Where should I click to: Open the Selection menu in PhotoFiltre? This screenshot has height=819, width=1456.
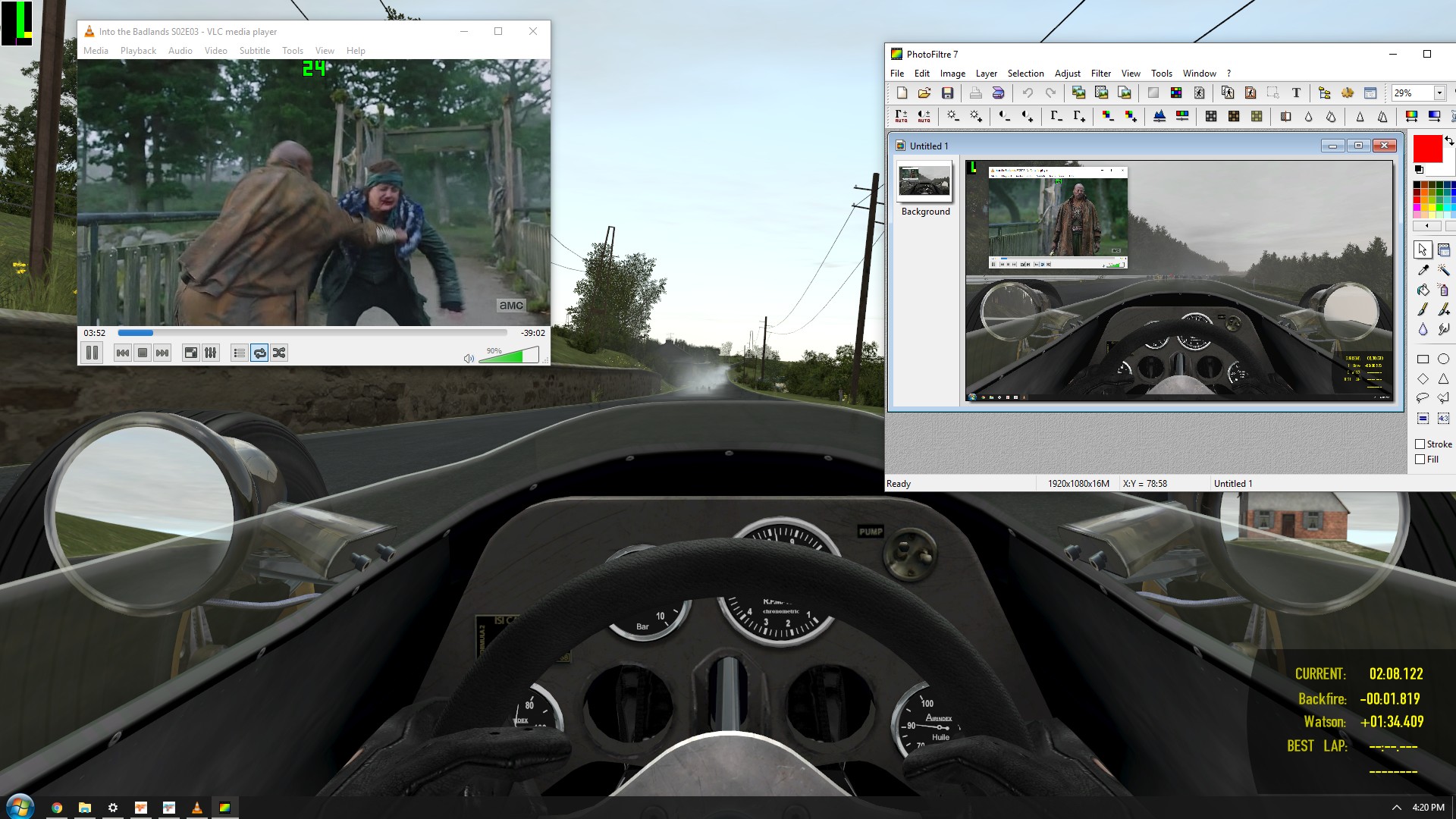click(x=1025, y=74)
